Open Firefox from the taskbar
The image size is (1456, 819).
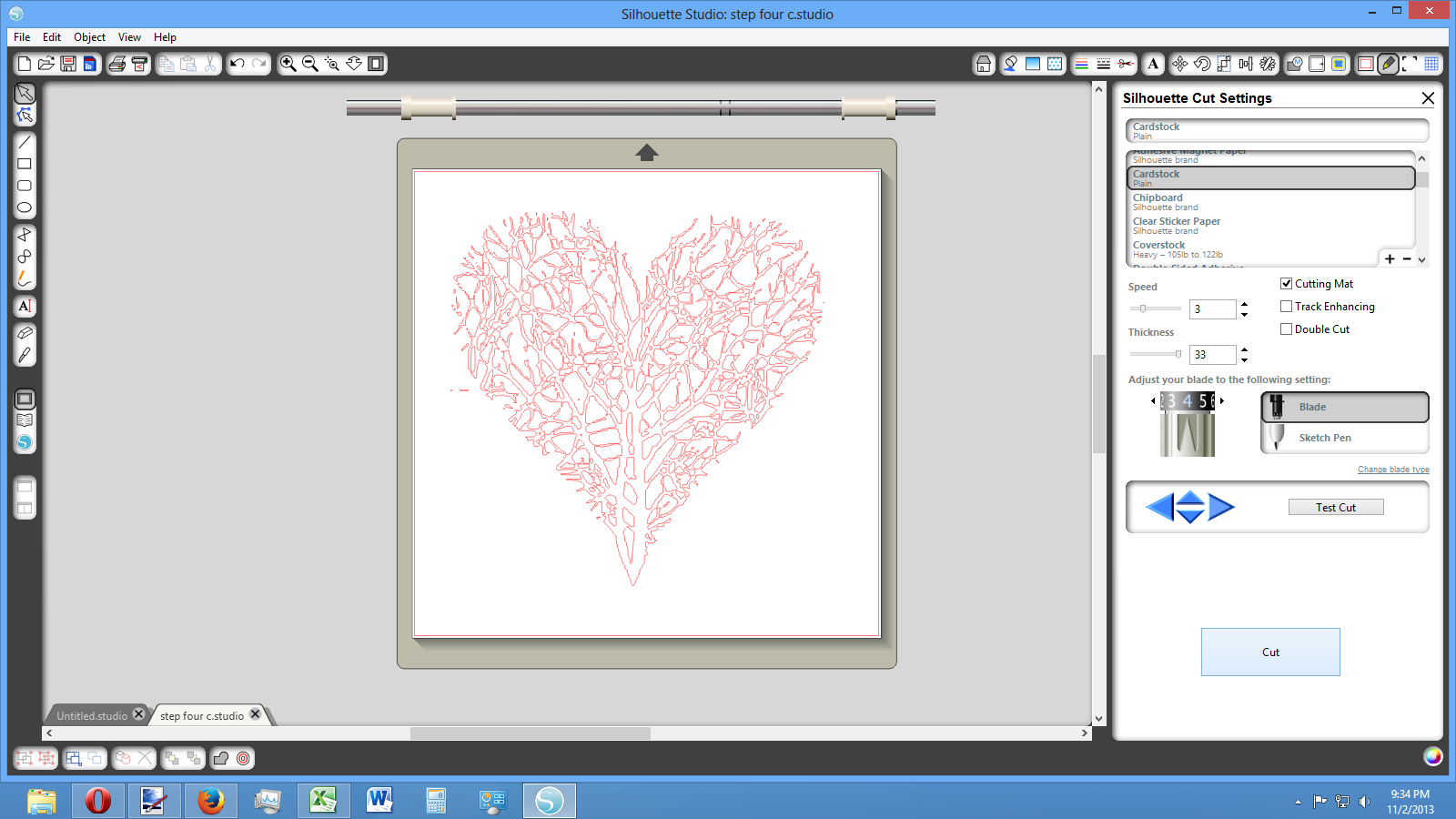(211, 801)
